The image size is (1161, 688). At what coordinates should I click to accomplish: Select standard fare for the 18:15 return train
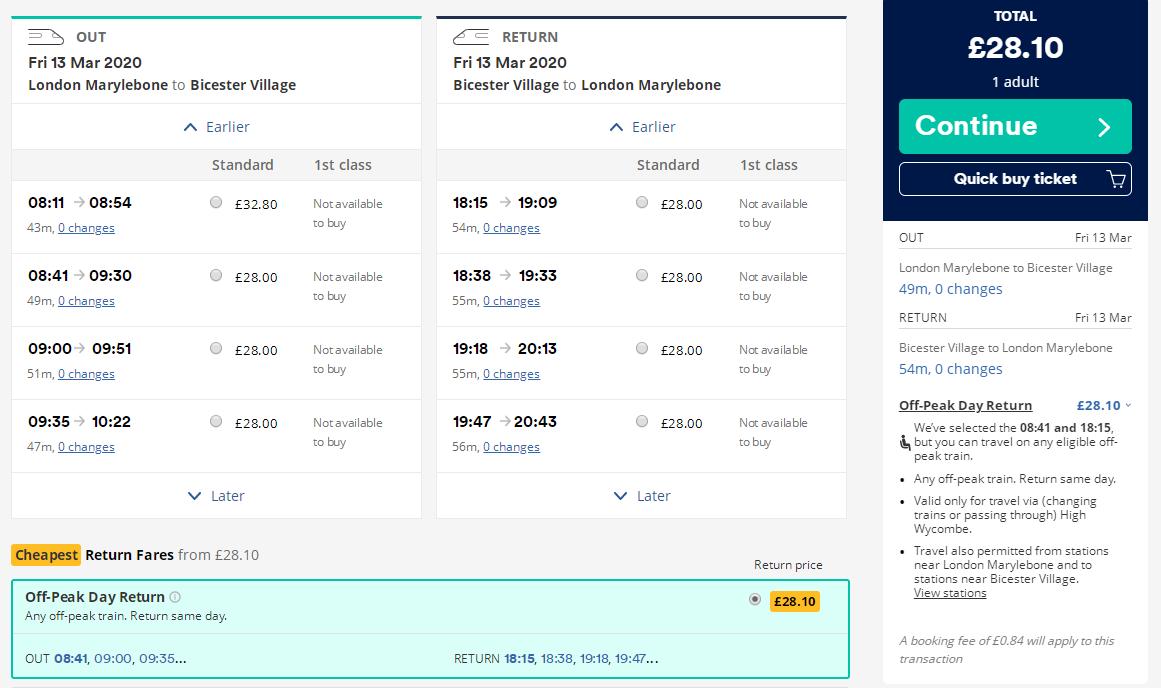click(642, 202)
